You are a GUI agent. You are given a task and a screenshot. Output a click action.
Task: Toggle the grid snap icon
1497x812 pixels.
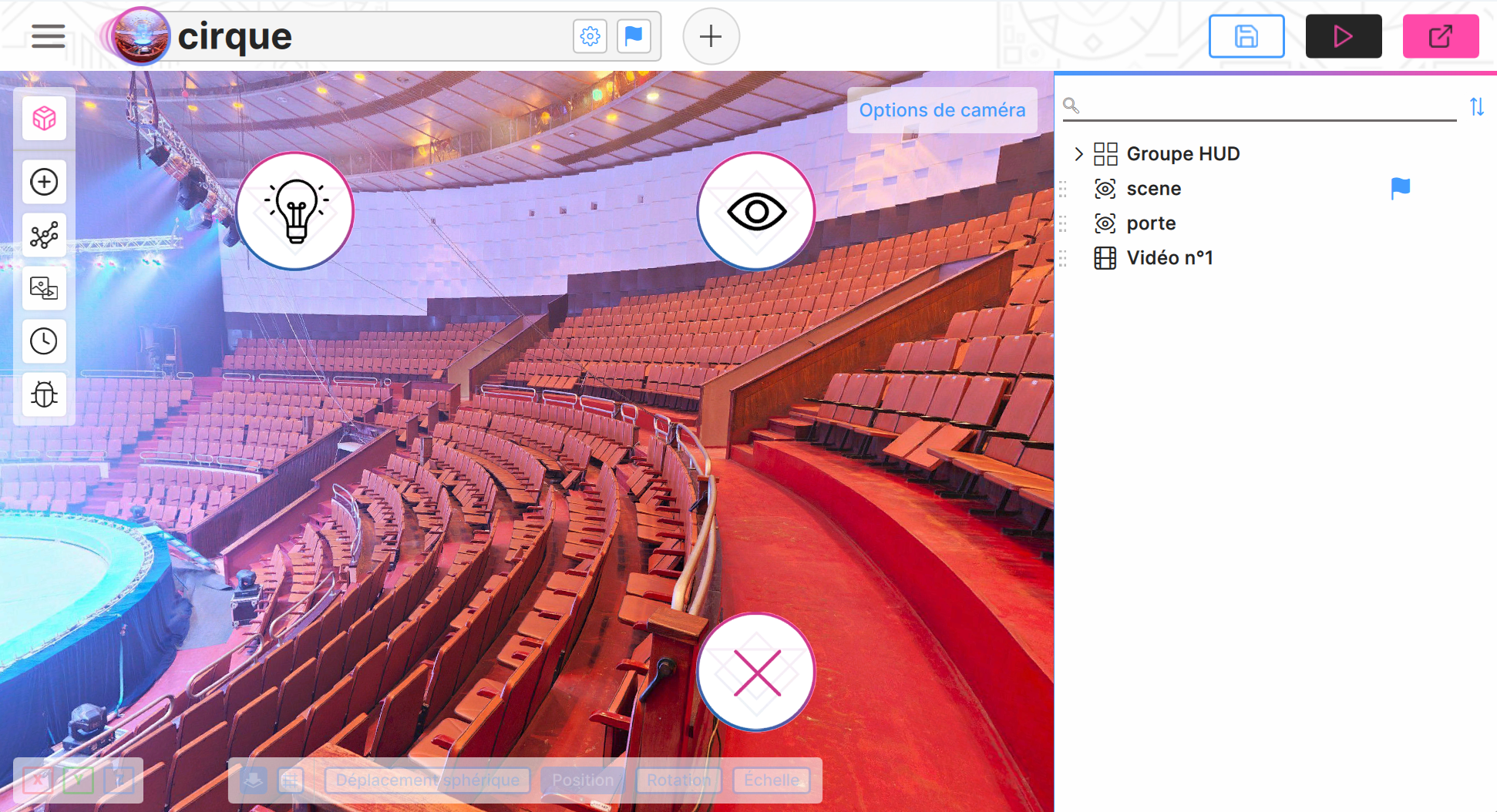coord(290,780)
